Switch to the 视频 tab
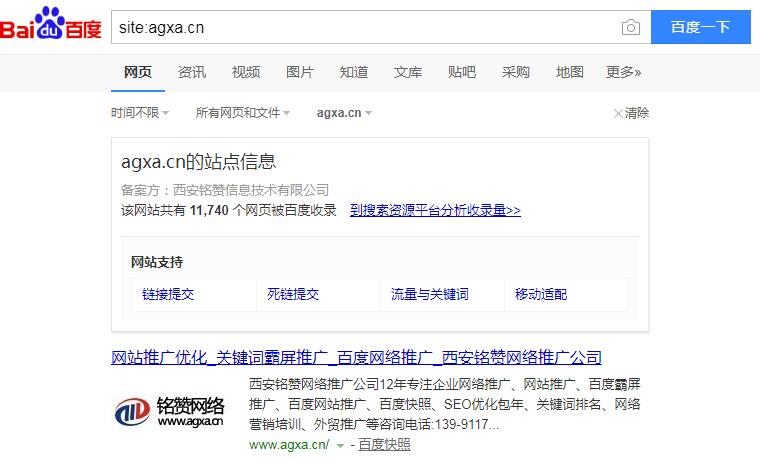This screenshot has height=462, width=760. point(246,72)
